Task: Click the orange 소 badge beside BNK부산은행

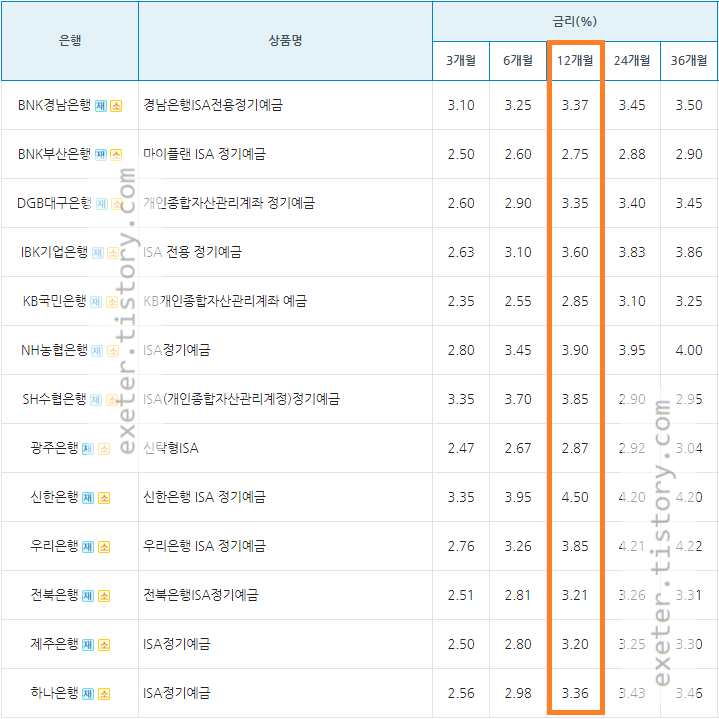Action: 116,155
